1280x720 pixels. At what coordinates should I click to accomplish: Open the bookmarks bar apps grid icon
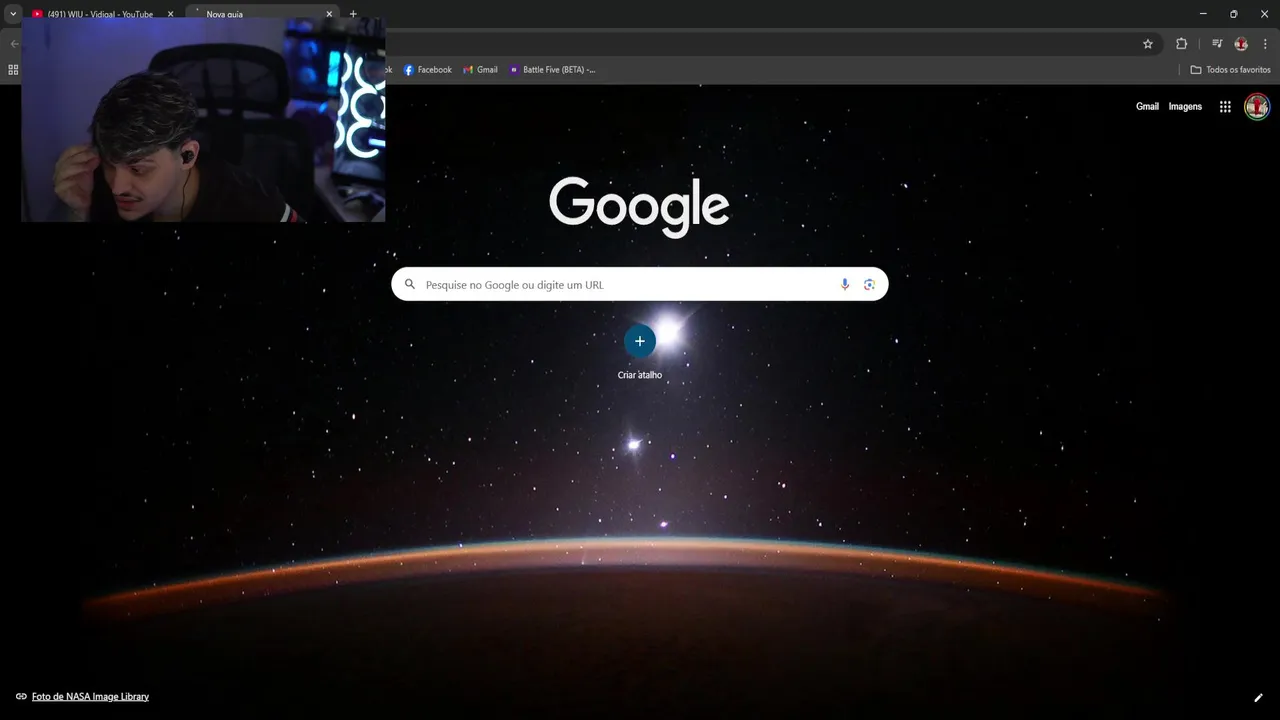13,70
